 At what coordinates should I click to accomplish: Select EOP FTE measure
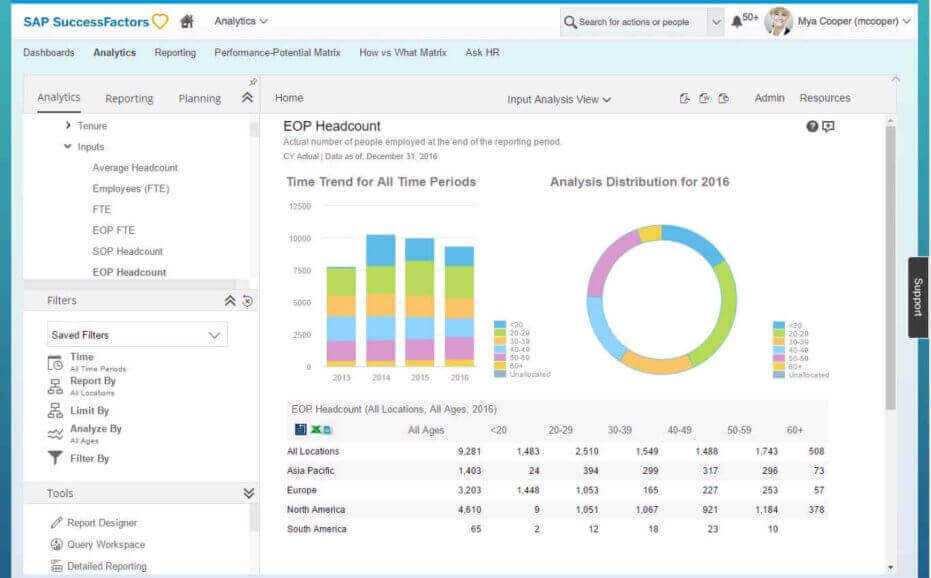pyautogui.click(x=113, y=230)
